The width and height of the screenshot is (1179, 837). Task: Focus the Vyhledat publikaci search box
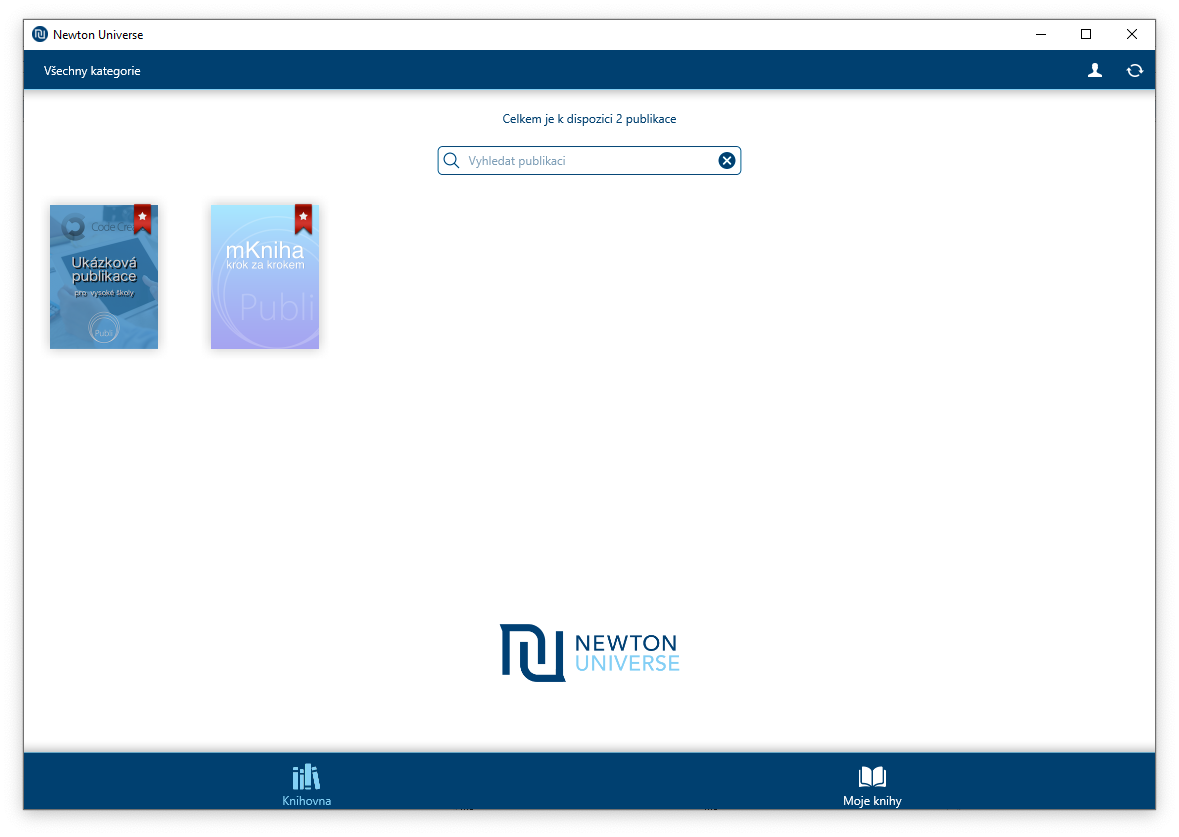pos(589,160)
